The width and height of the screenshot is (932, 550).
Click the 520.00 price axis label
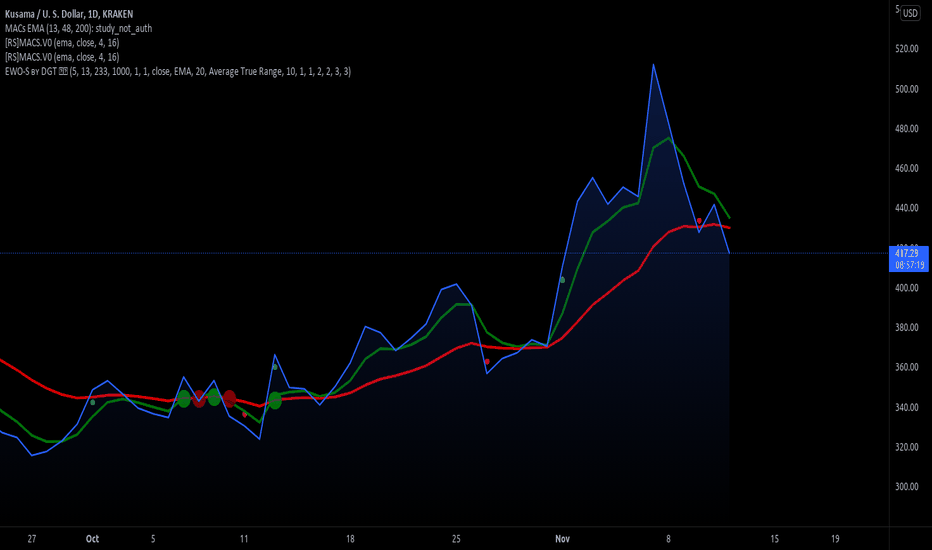[906, 49]
